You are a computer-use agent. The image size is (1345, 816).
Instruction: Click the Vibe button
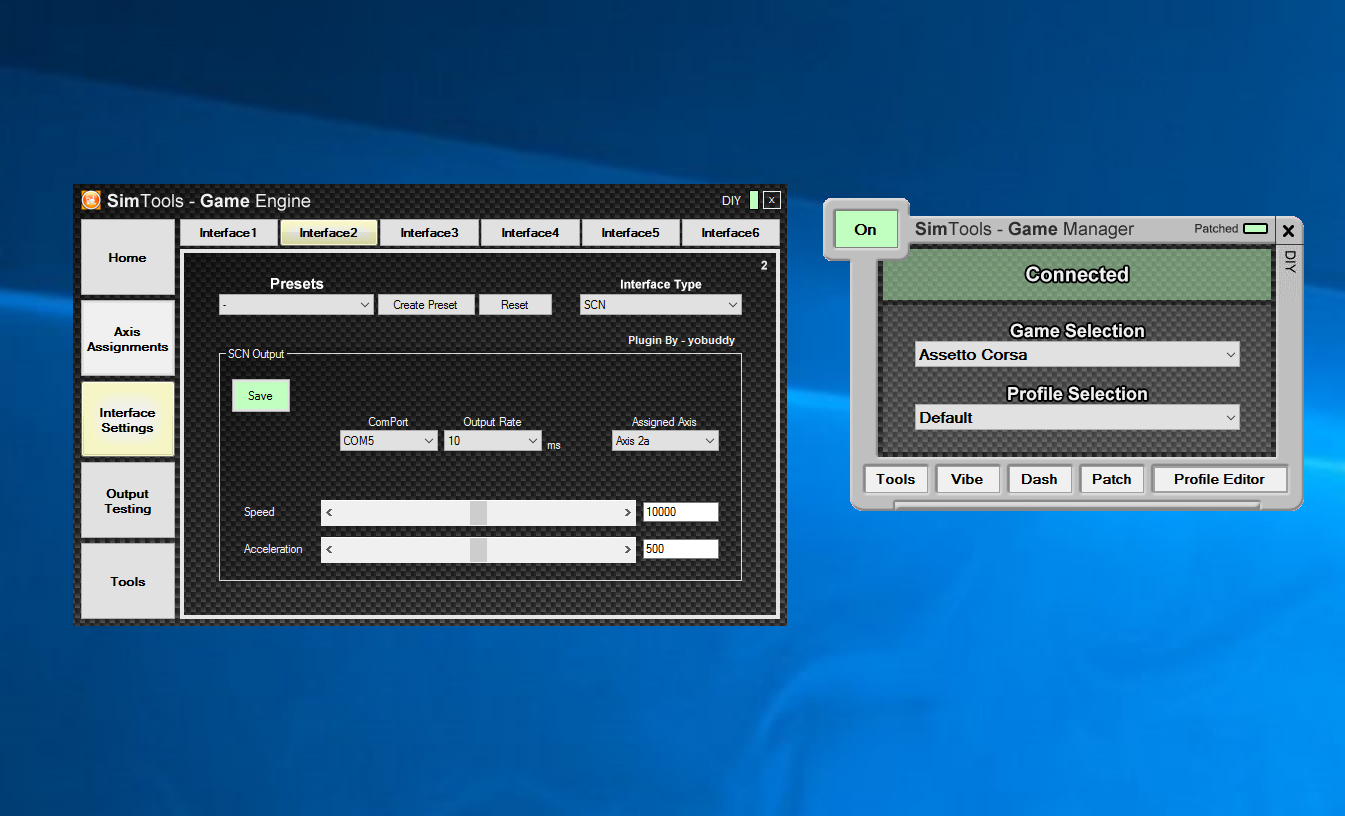(967, 479)
